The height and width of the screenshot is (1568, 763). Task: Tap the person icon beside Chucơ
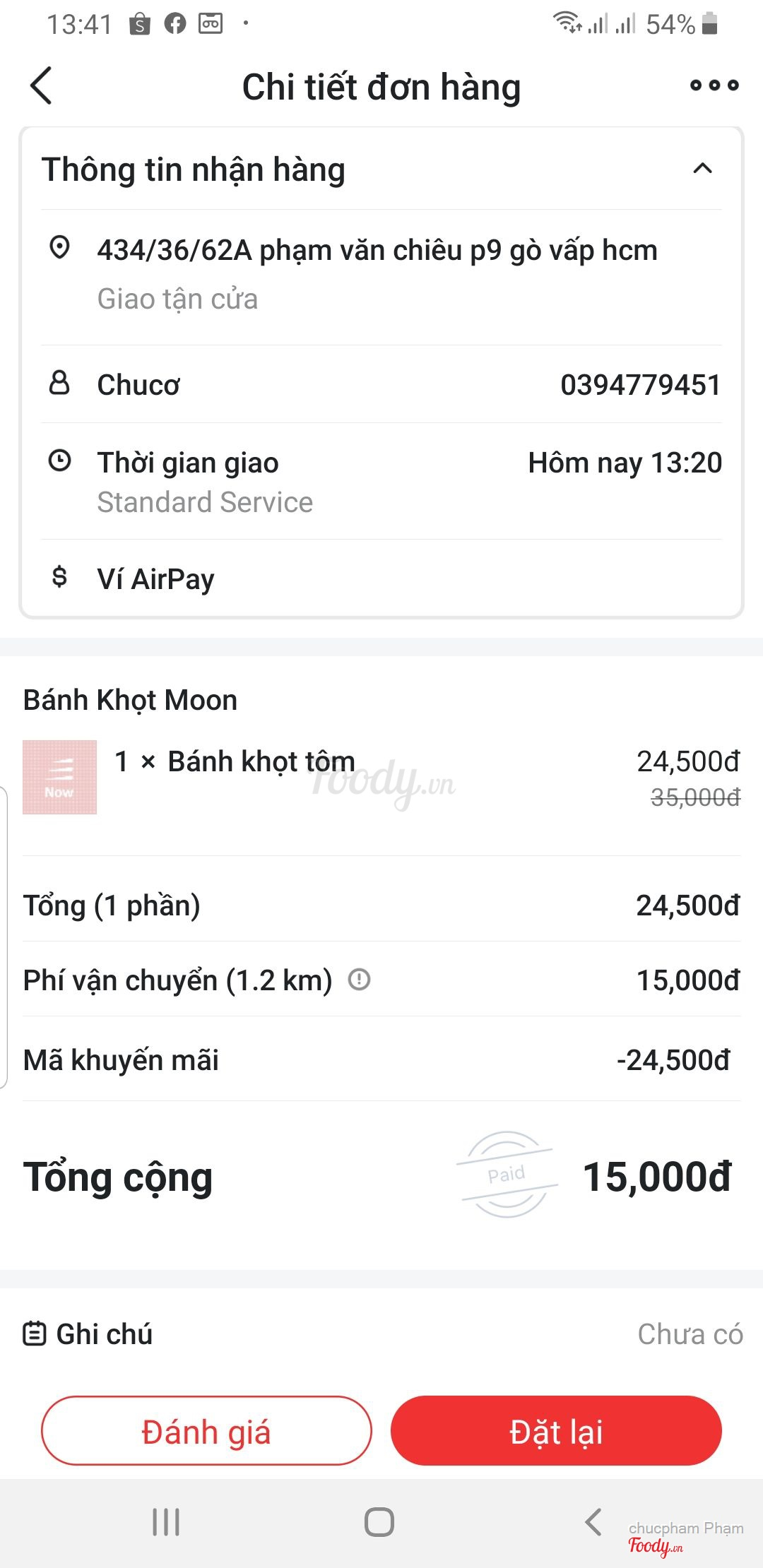click(59, 384)
